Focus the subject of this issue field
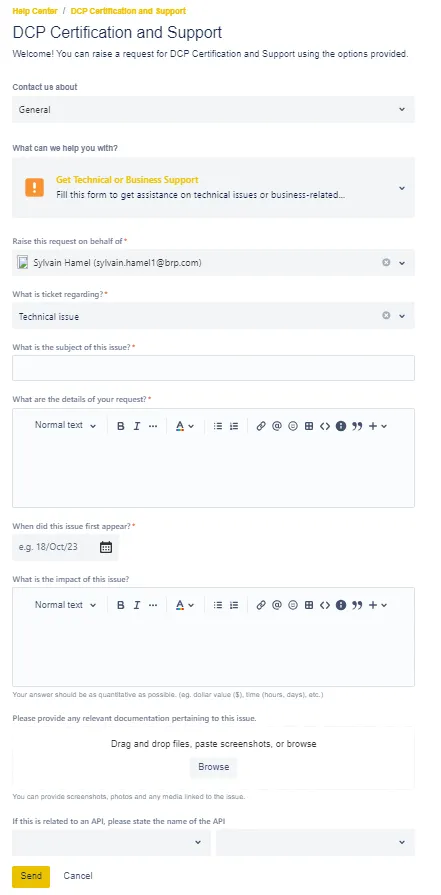Image resolution: width=441 pixels, height=895 pixels. coord(213,368)
